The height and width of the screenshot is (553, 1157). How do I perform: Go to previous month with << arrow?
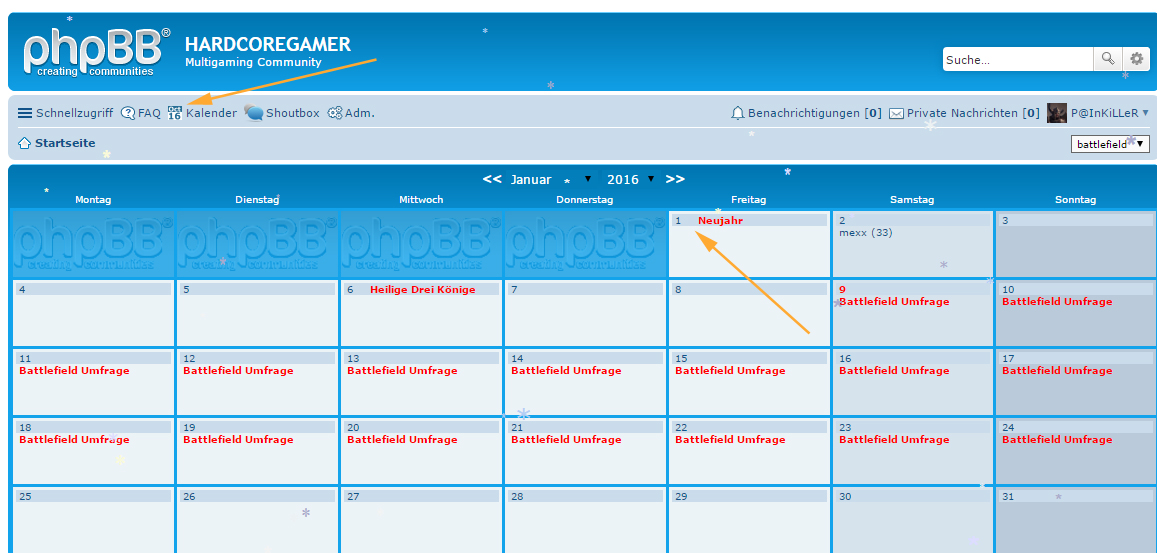(x=492, y=179)
